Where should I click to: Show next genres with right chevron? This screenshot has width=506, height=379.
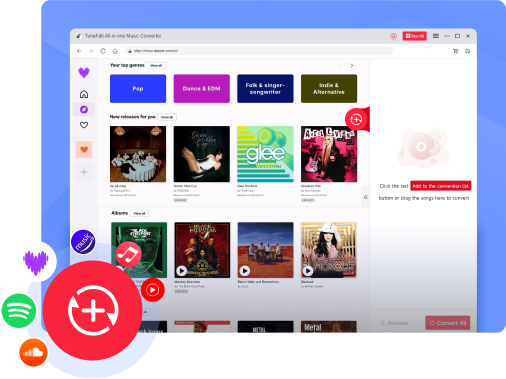point(352,66)
